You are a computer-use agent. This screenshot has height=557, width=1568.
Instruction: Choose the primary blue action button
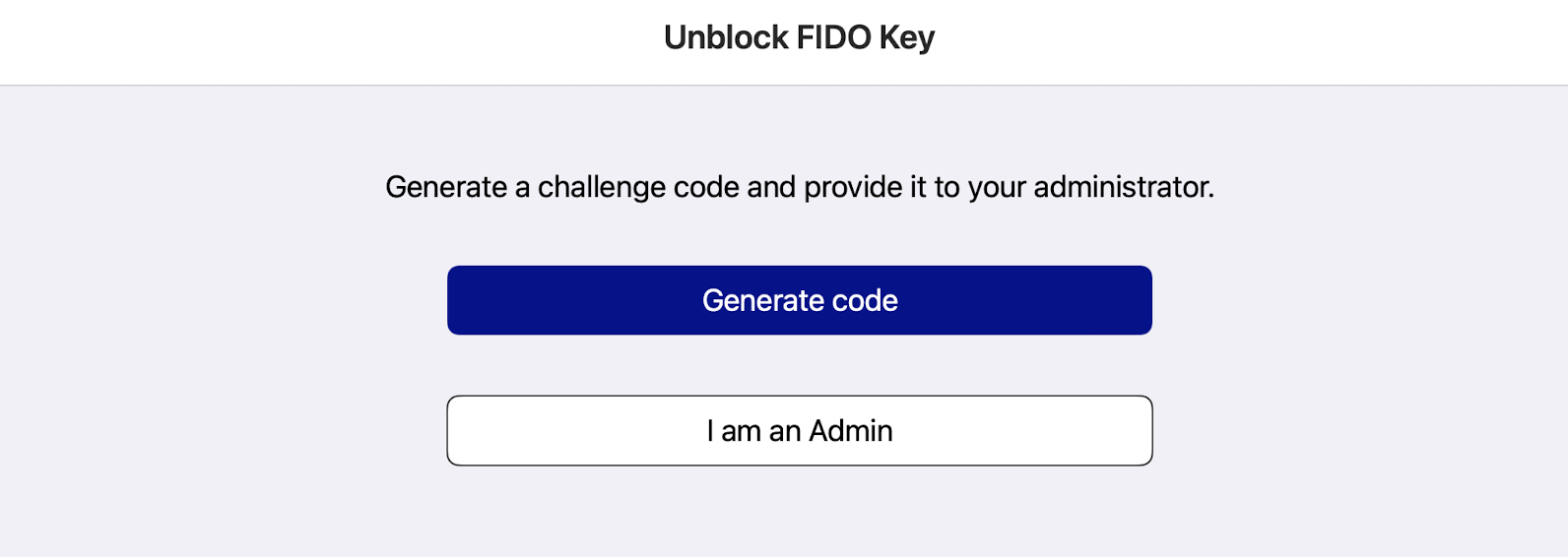coord(799,300)
